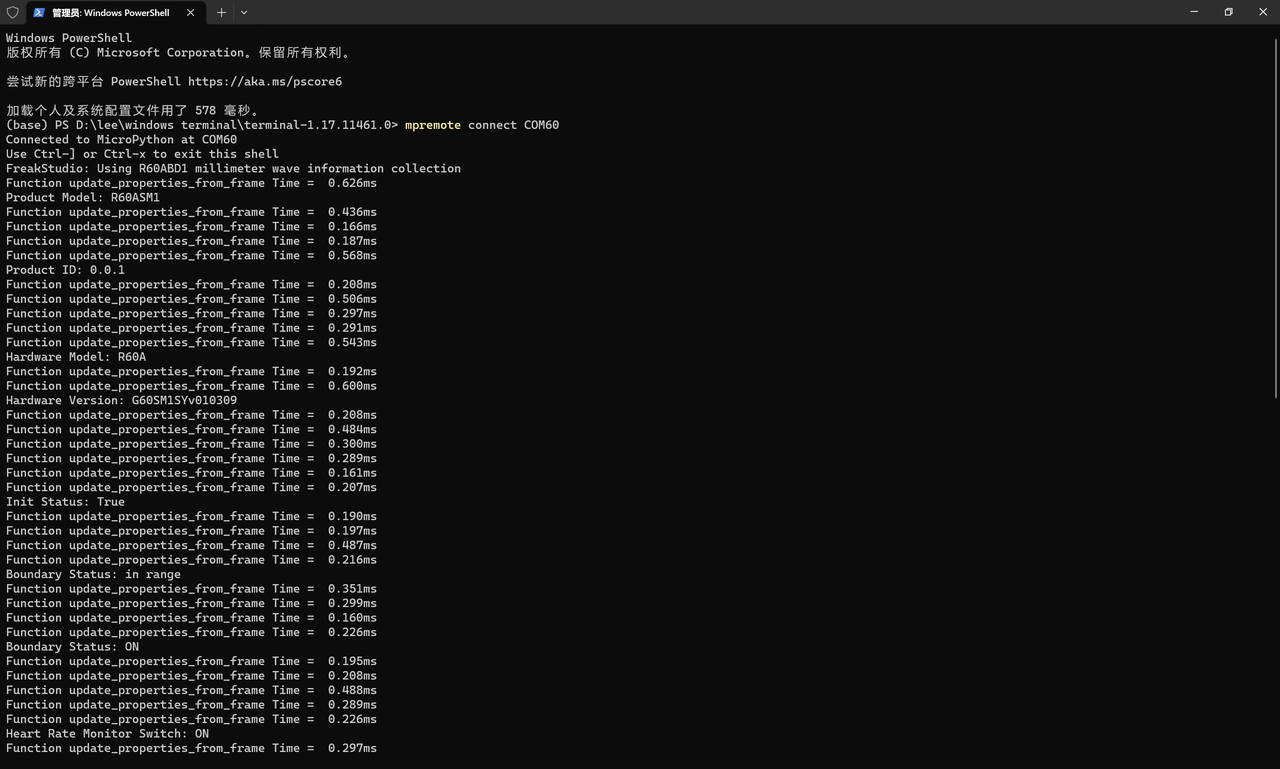The image size is (1280, 769).
Task: Click the empty title bar area
Action: (x=700, y=12)
